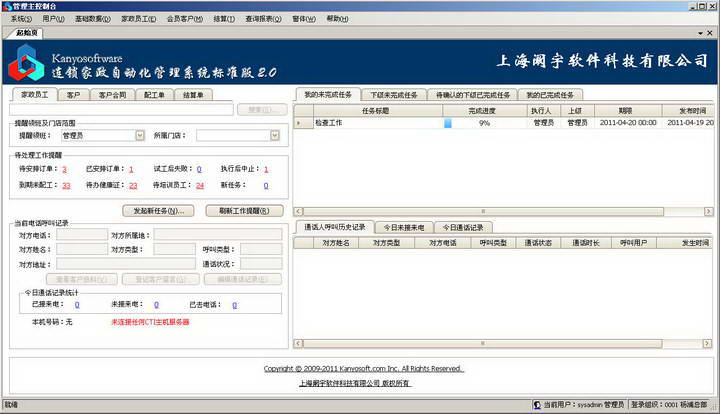Switch to the 待确认的下级已完成任务 tab
The width and height of the screenshot is (720, 414).
pos(472,95)
